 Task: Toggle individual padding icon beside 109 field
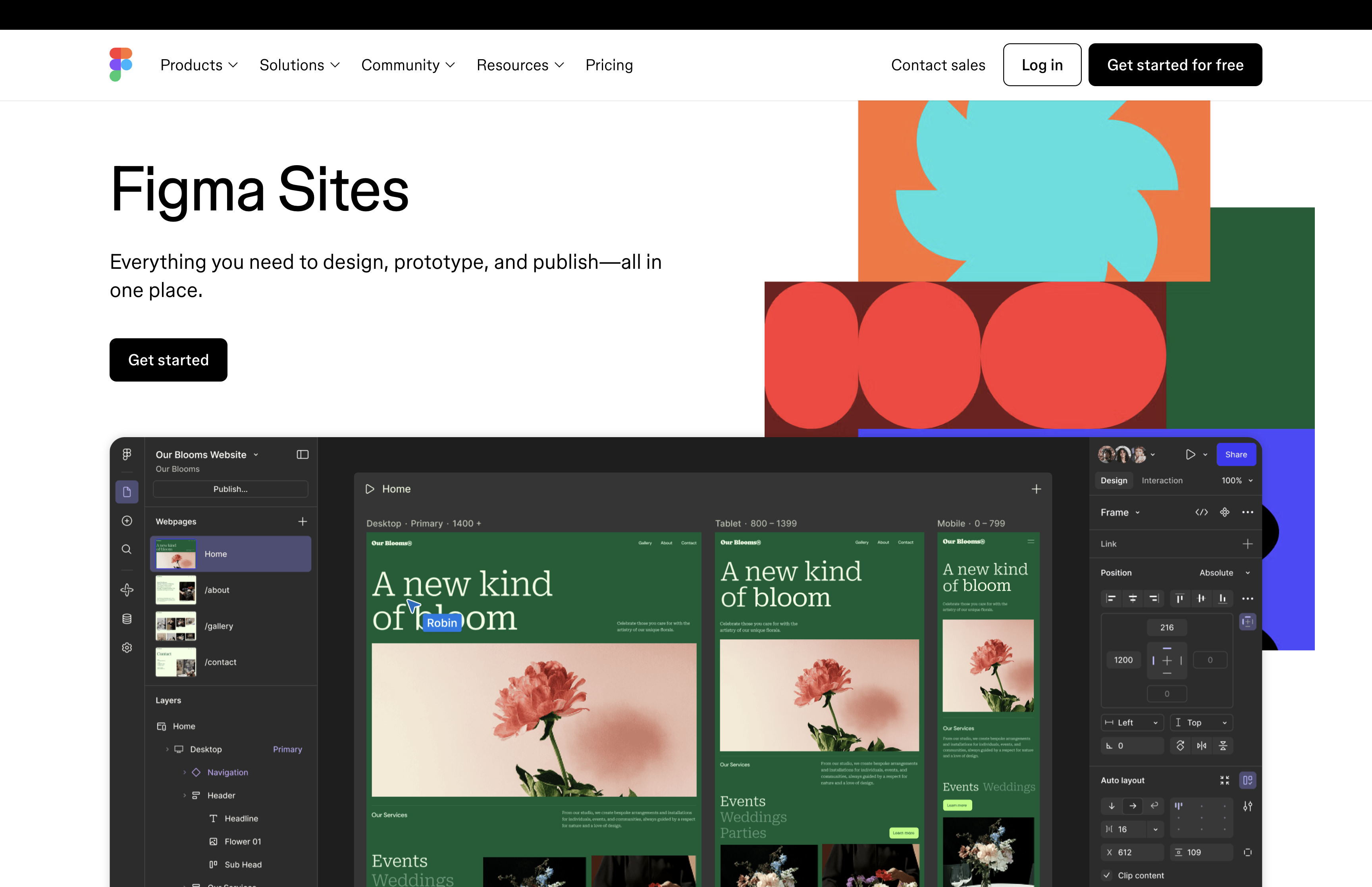(x=1248, y=852)
